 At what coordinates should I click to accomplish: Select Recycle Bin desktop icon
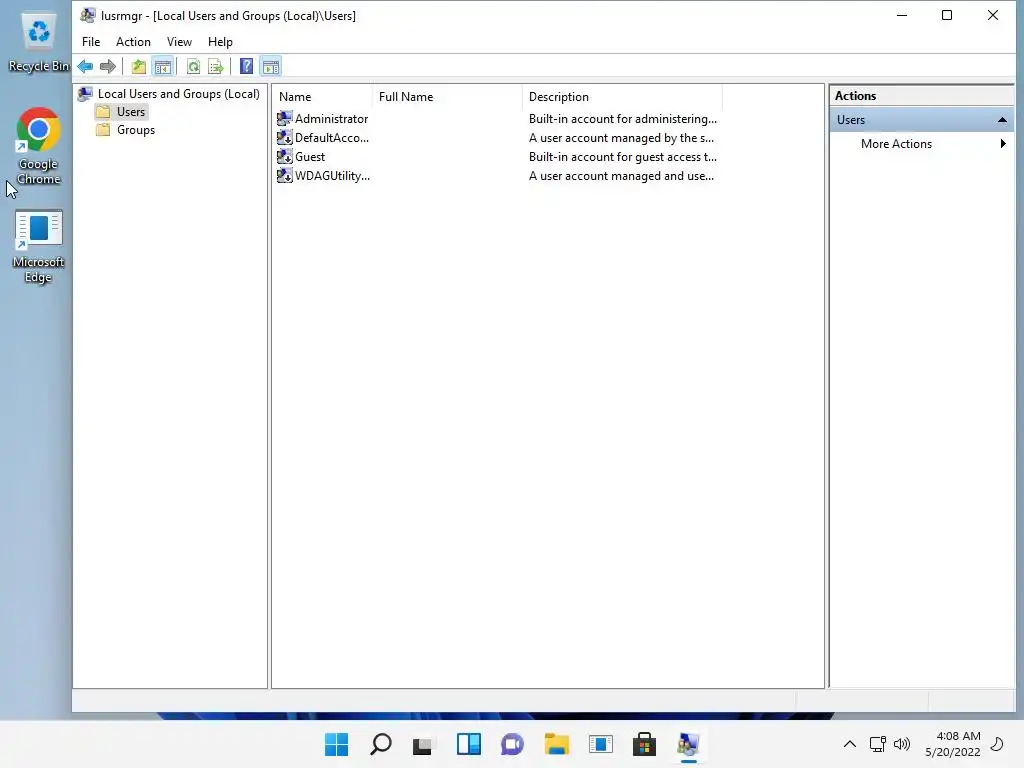click(39, 42)
